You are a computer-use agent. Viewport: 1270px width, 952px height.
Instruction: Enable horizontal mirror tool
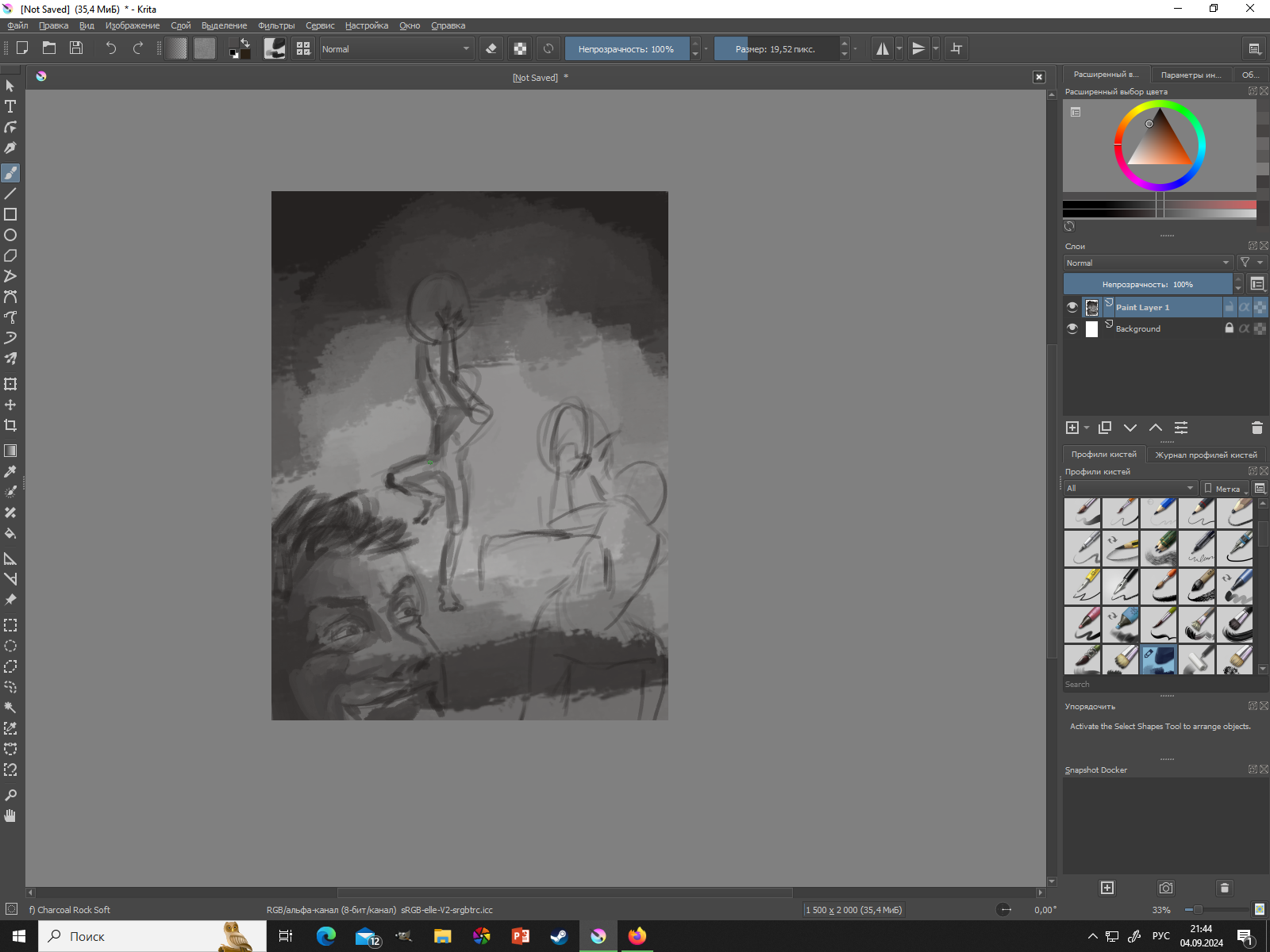882,48
